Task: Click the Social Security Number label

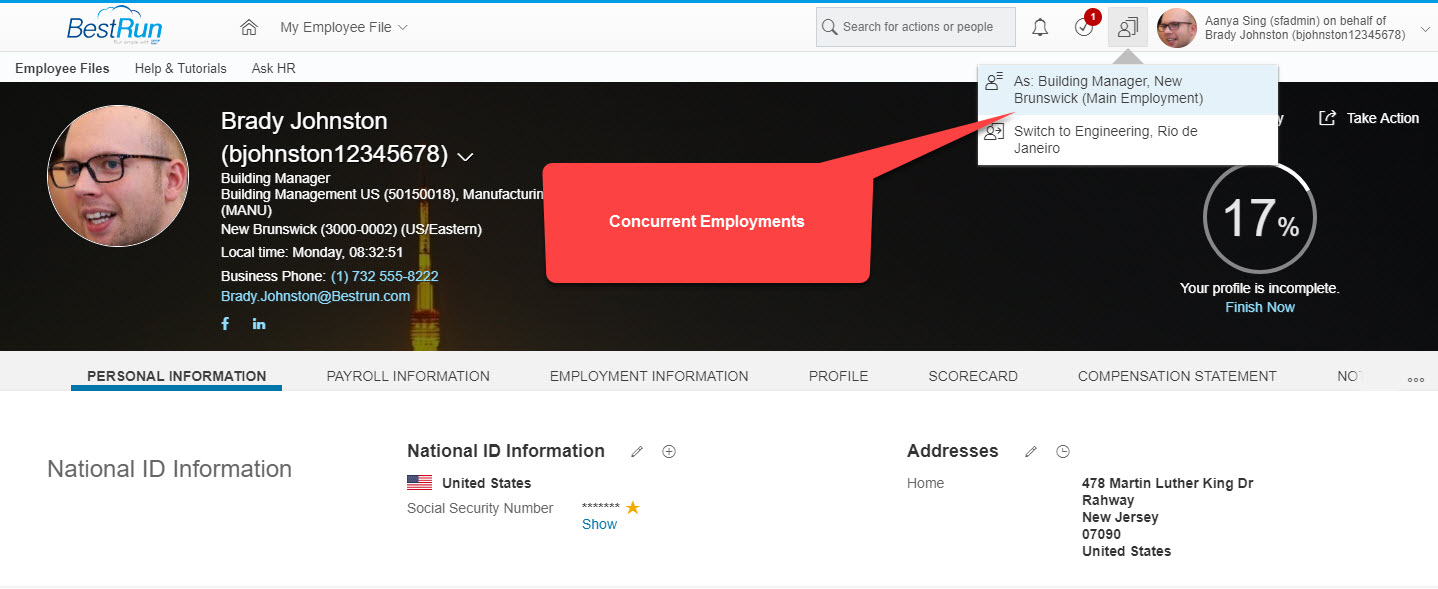Action: coord(480,508)
